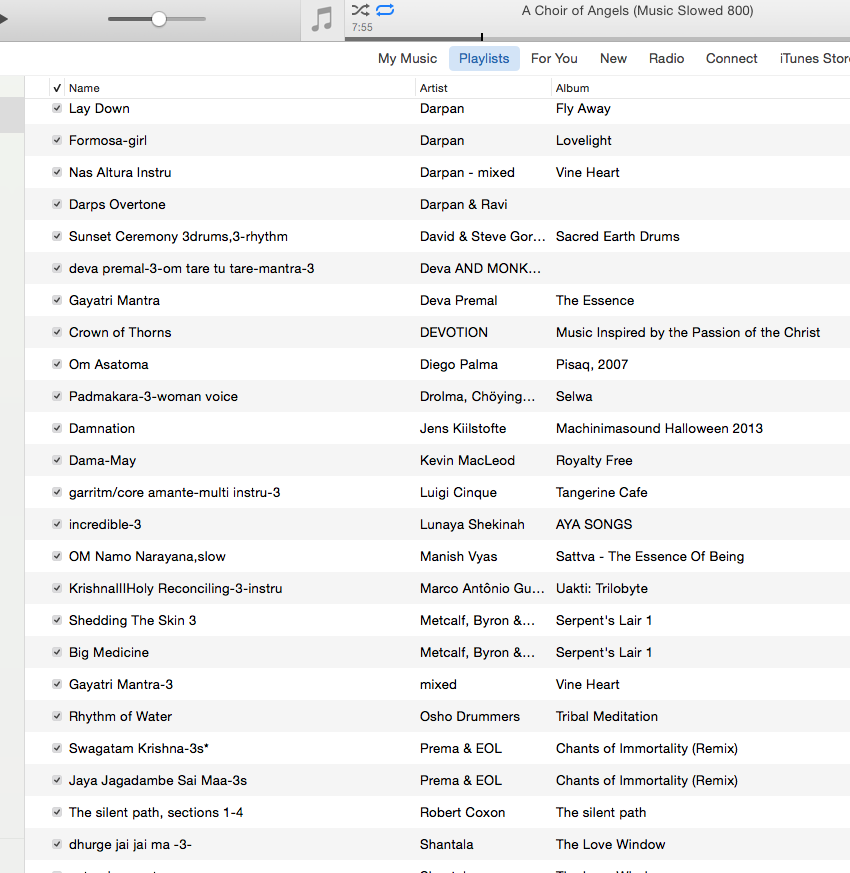This screenshot has height=873, width=850.
Task: Toggle the incredible-3 checkbox
Action: pyautogui.click(x=57, y=524)
